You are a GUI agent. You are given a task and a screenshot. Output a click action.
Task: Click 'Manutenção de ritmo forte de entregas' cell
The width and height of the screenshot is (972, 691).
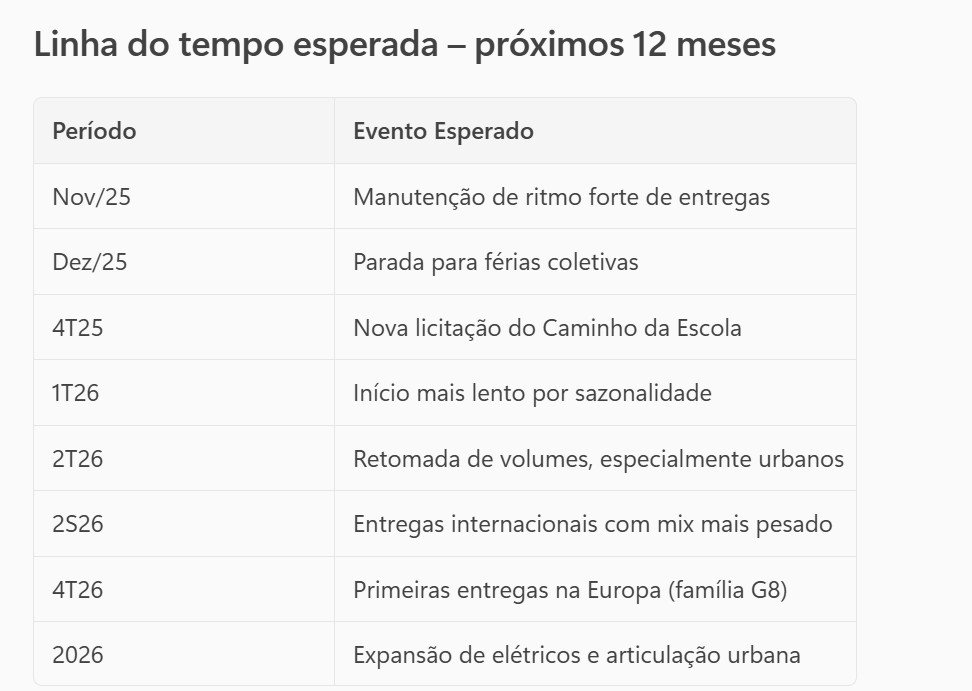[x=561, y=197]
